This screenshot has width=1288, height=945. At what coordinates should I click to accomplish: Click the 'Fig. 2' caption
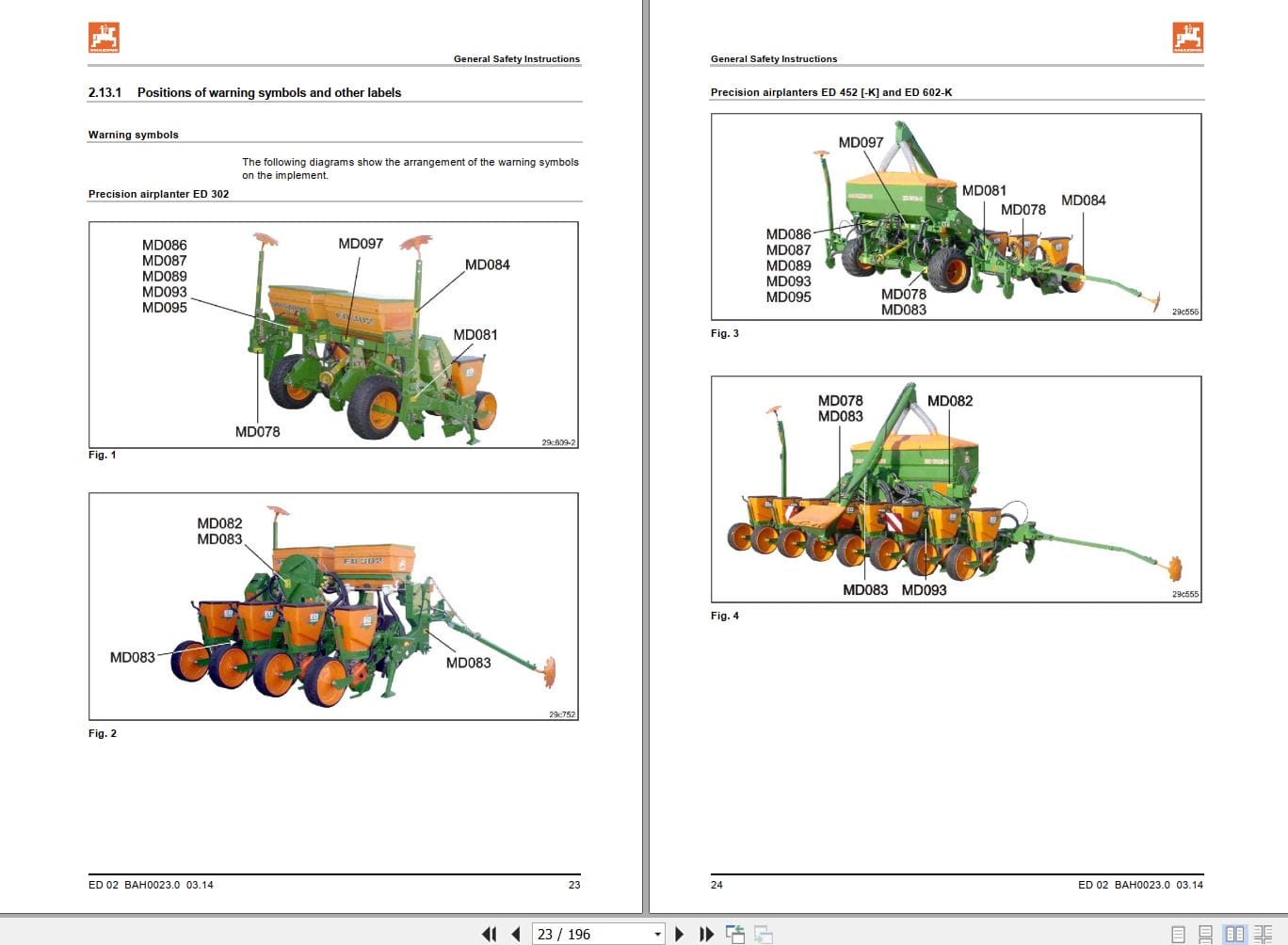[103, 733]
